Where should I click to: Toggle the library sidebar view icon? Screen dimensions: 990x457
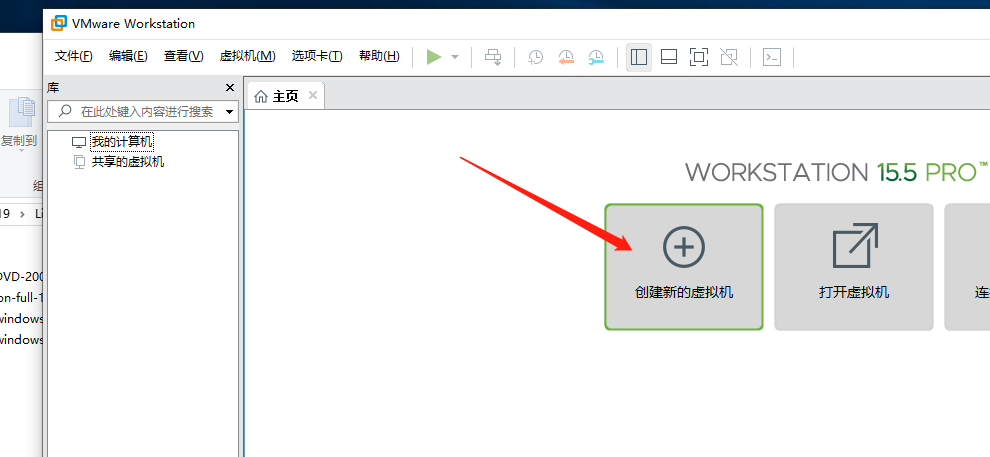click(639, 57)
